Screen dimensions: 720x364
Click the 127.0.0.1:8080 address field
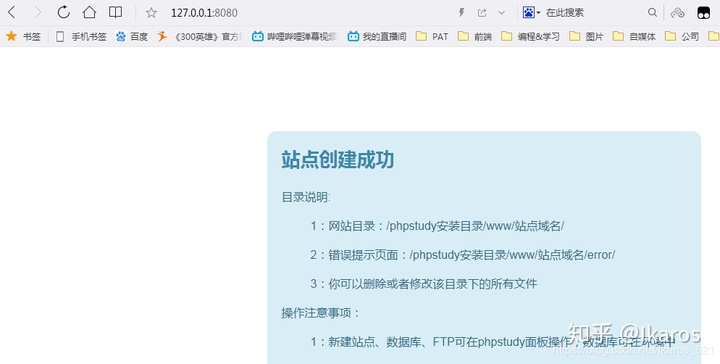tap(204, 13)
